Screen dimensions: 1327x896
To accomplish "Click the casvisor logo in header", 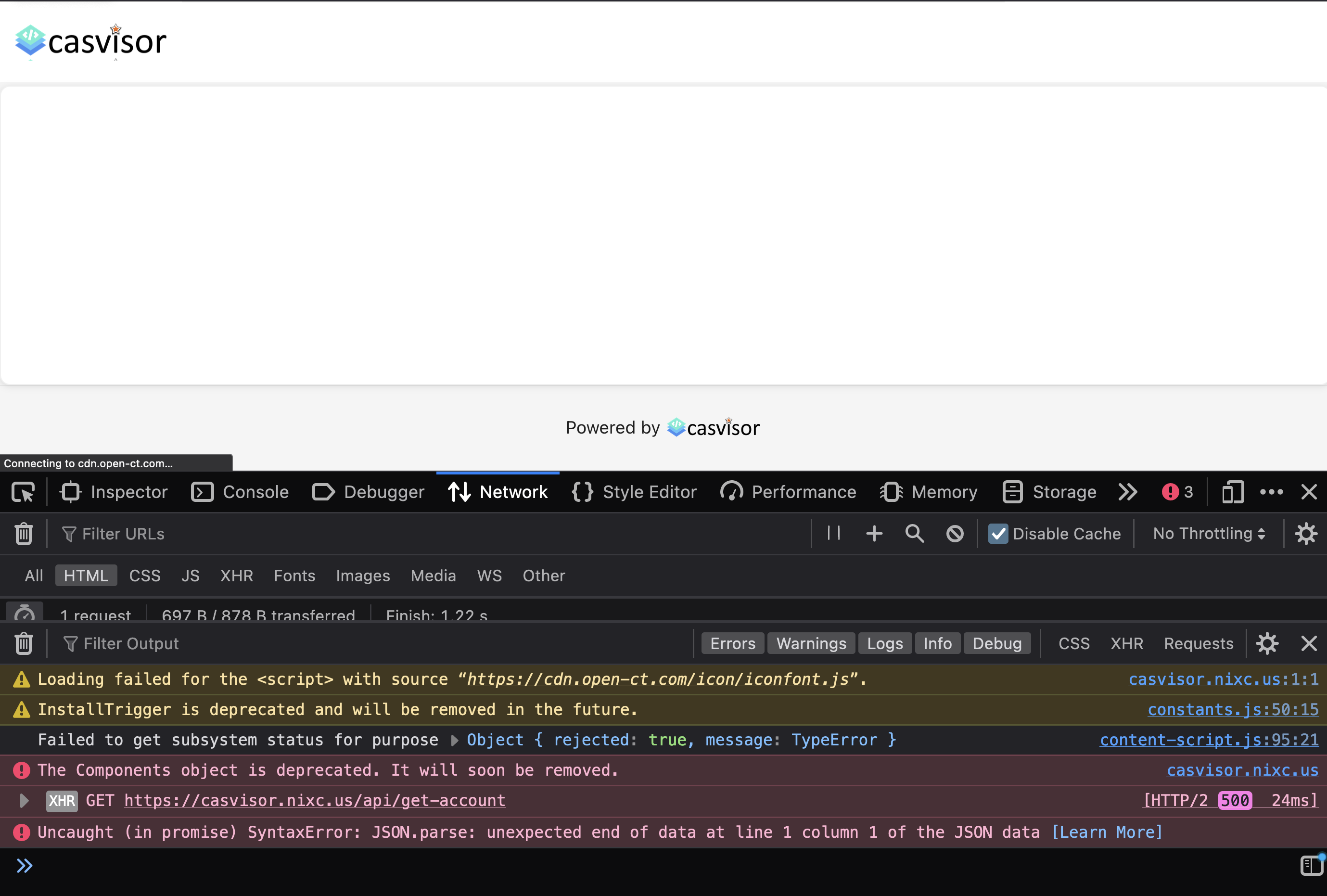I will click(x=90, y=42).
